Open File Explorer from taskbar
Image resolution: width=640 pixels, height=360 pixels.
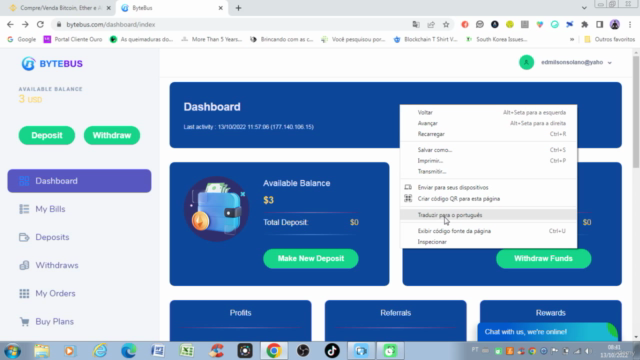coord(42,351)
